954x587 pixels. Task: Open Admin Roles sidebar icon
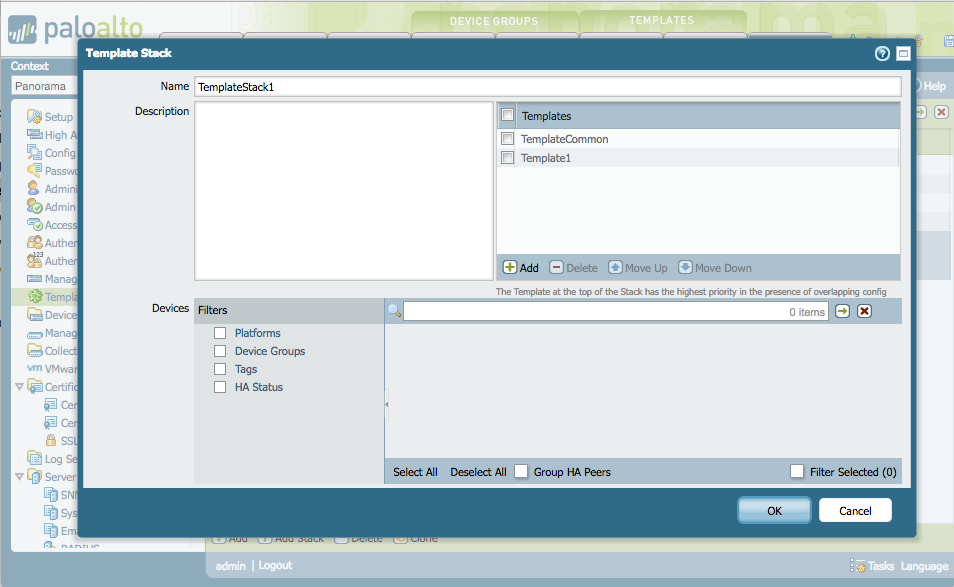[x=35, y=206]
